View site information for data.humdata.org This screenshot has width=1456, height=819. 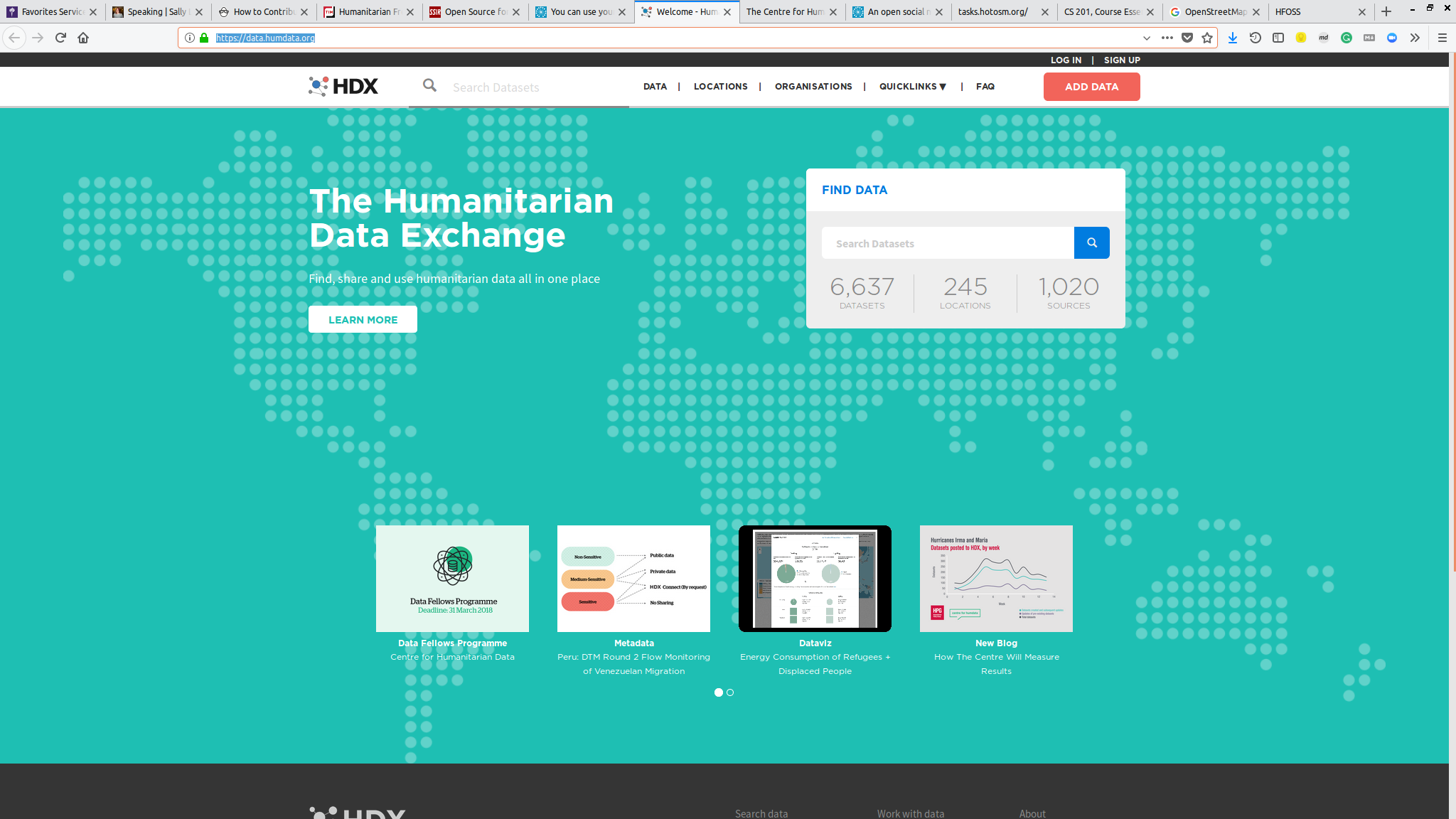coord(190,38)
